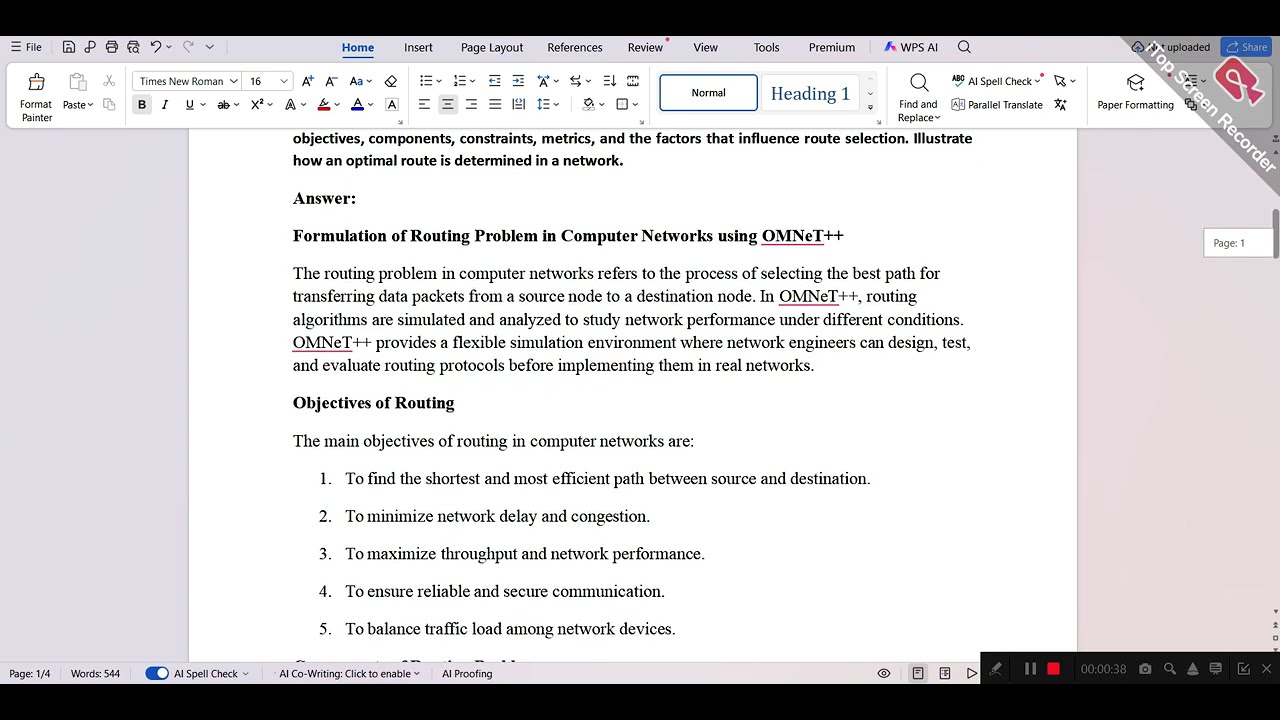
Task: Open the font size 16 dropdown
Action: coord(284,81)
